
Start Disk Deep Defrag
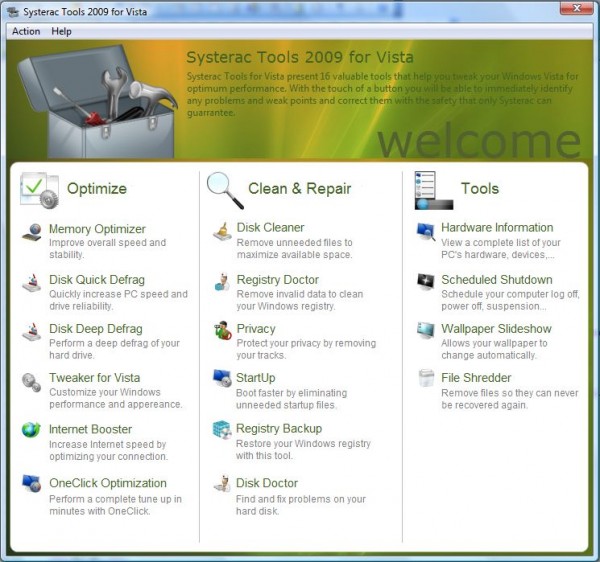pos(96,329)
